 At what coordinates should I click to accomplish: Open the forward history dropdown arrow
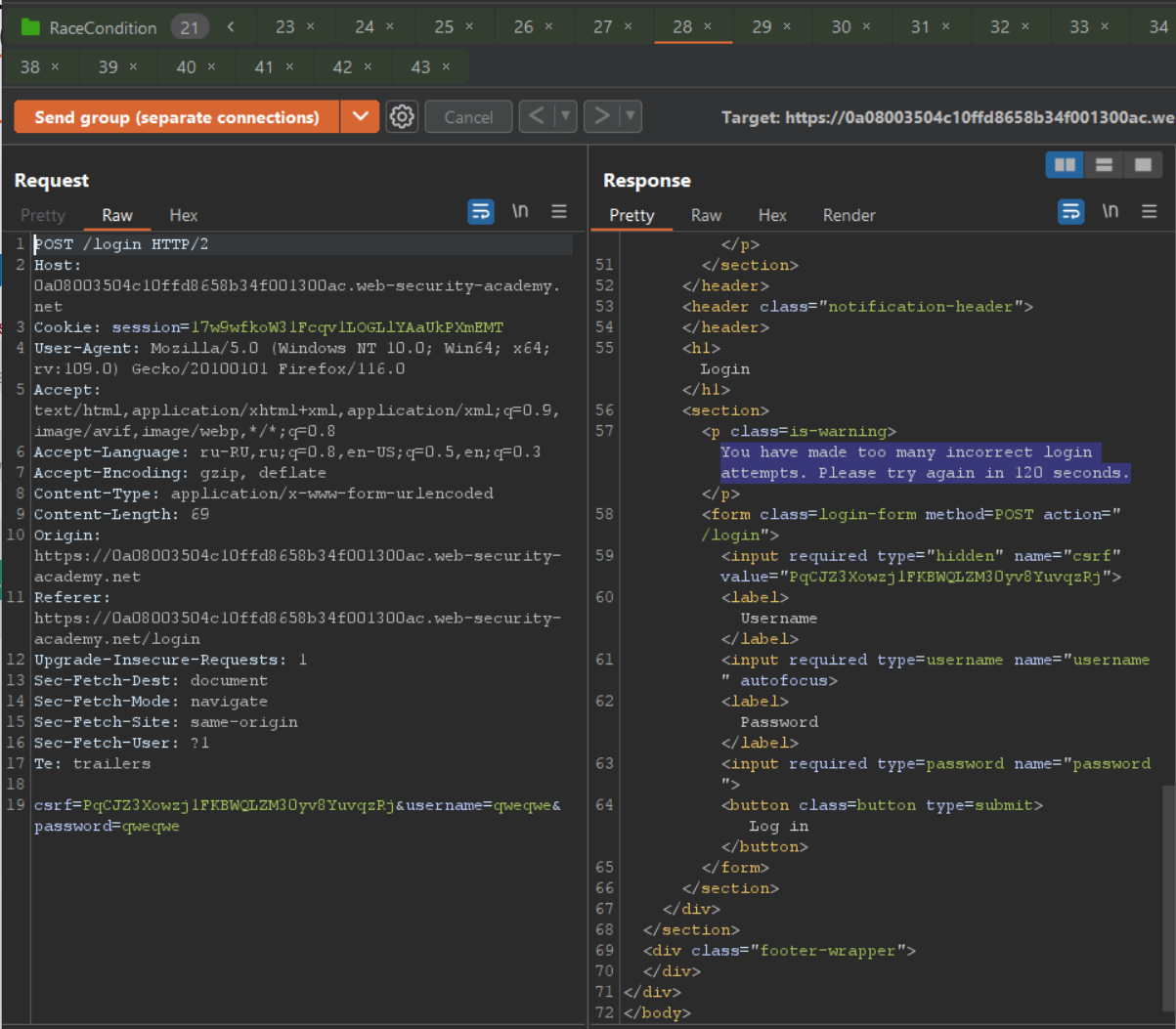(631, 117)
